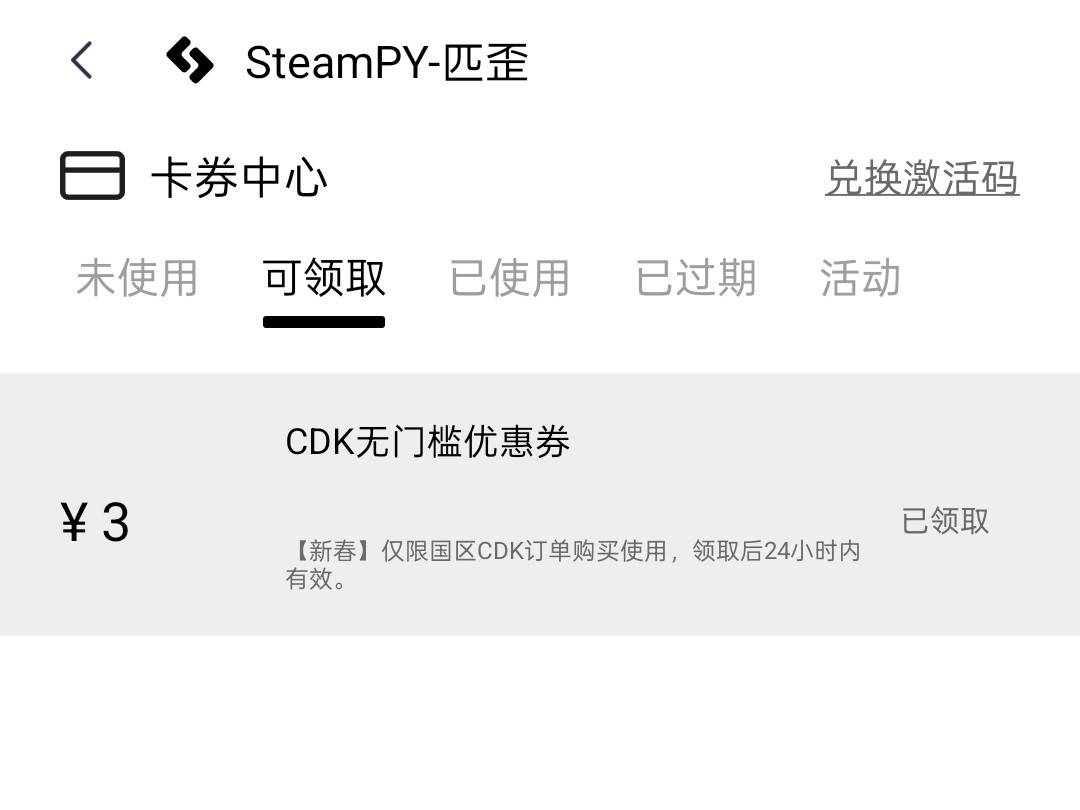Tap the card center wallet icon

coord(92,176)
